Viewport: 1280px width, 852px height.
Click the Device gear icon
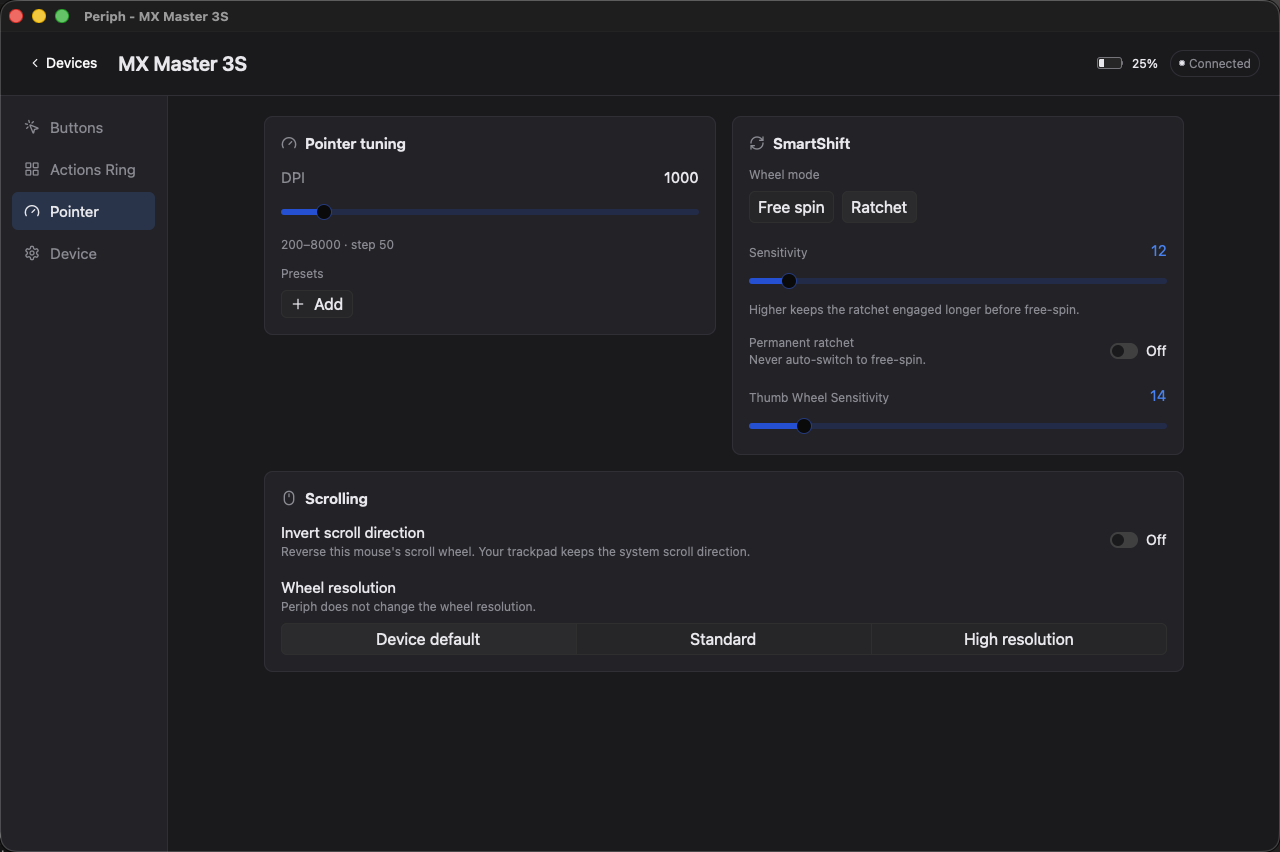point(32,254)
